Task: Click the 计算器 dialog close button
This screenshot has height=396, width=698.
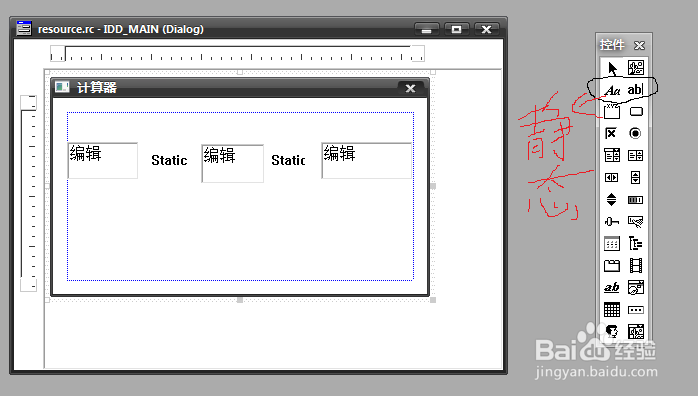Action: click(x=410, y=89)
